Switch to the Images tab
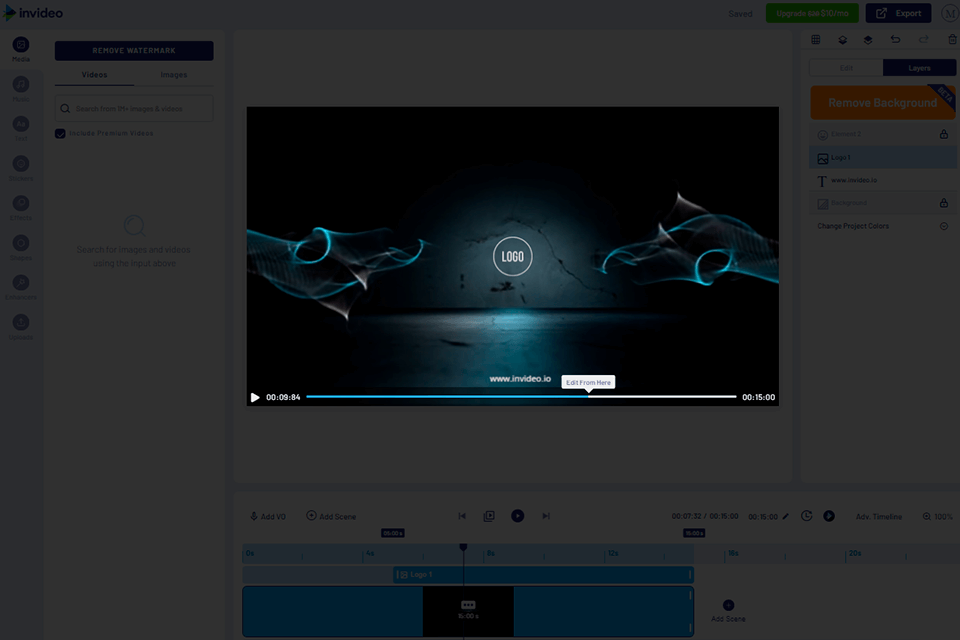The image size is (960, 640). pos(173,74)
